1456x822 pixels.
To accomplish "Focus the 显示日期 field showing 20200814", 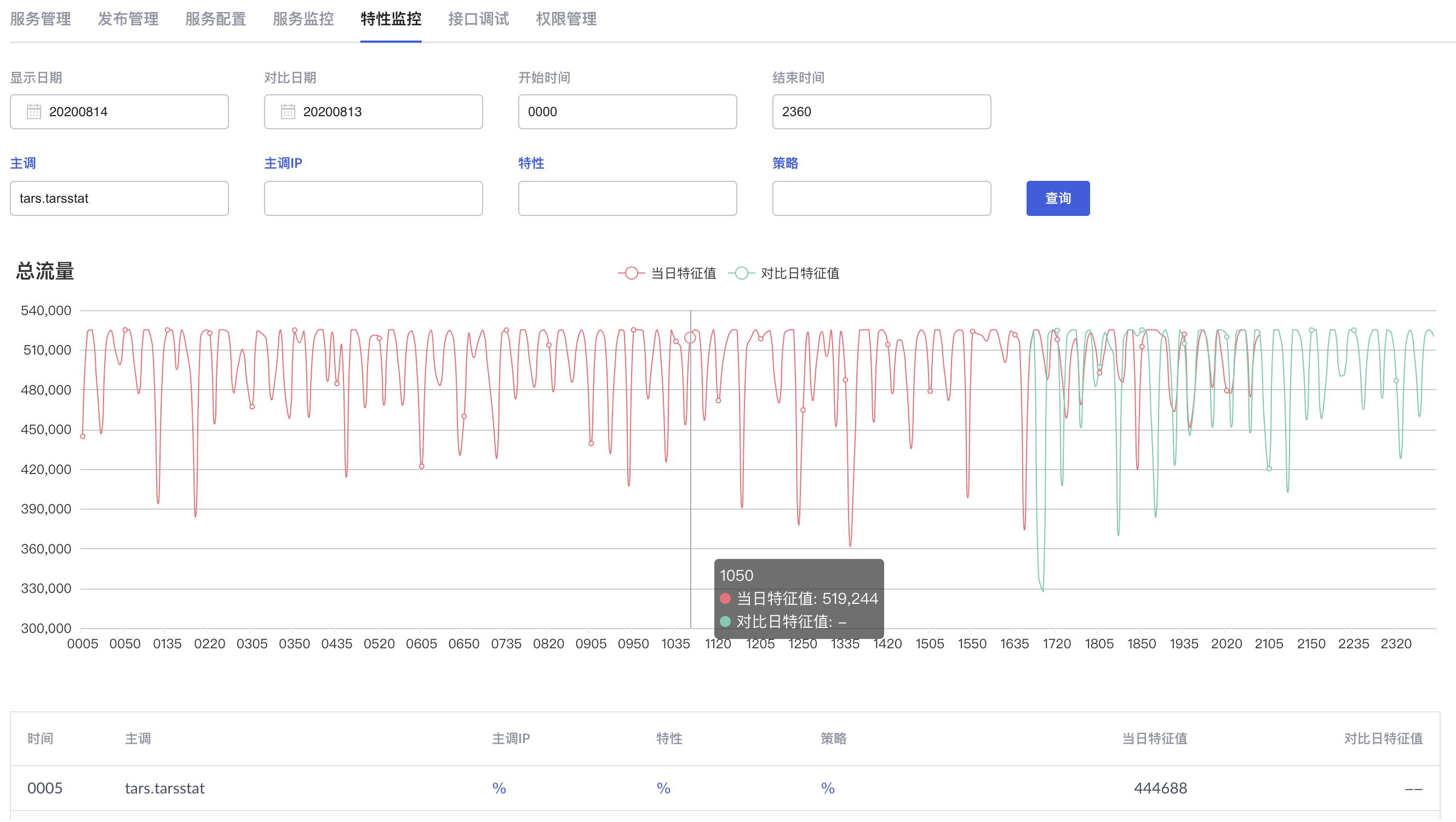I will (119, 112).
